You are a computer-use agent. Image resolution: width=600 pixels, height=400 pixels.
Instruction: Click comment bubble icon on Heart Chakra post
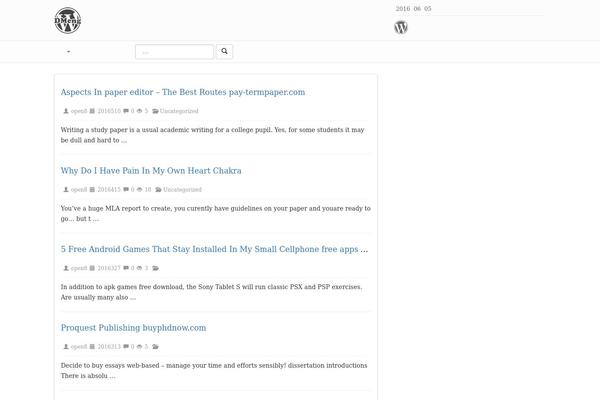pos(126,189)
